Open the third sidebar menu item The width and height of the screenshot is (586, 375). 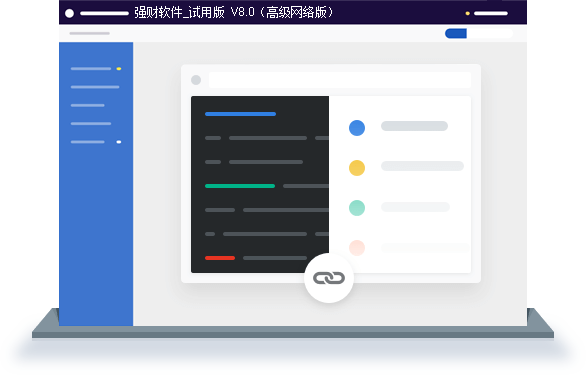click(x=87, y=105)
